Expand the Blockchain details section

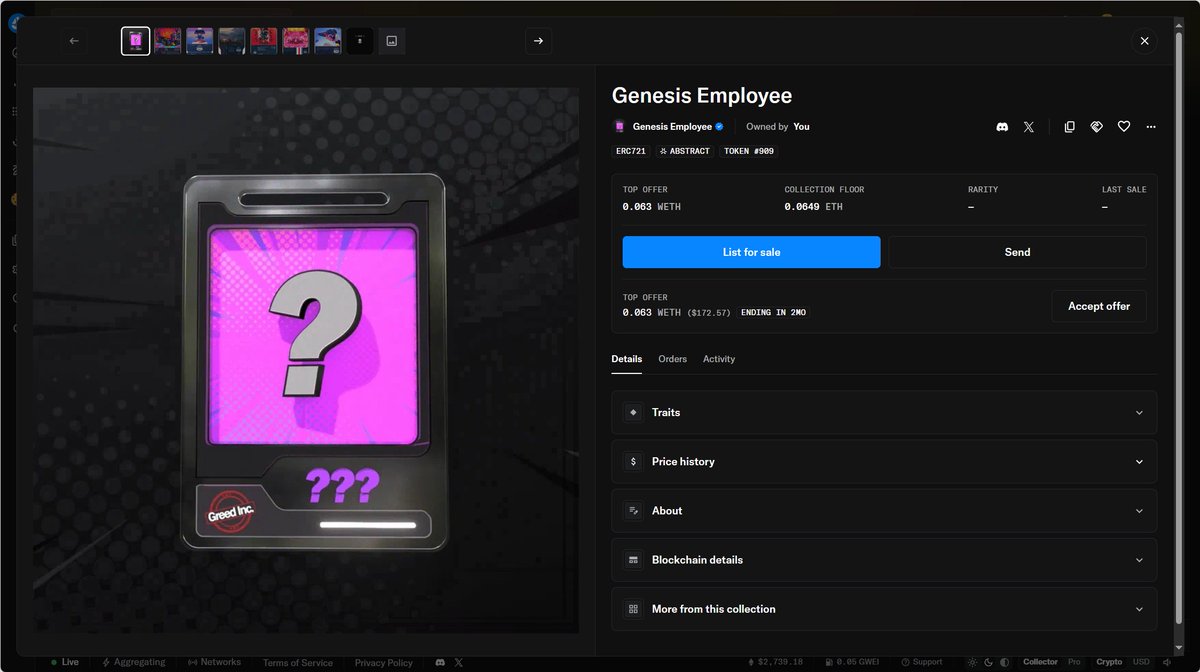884,560
